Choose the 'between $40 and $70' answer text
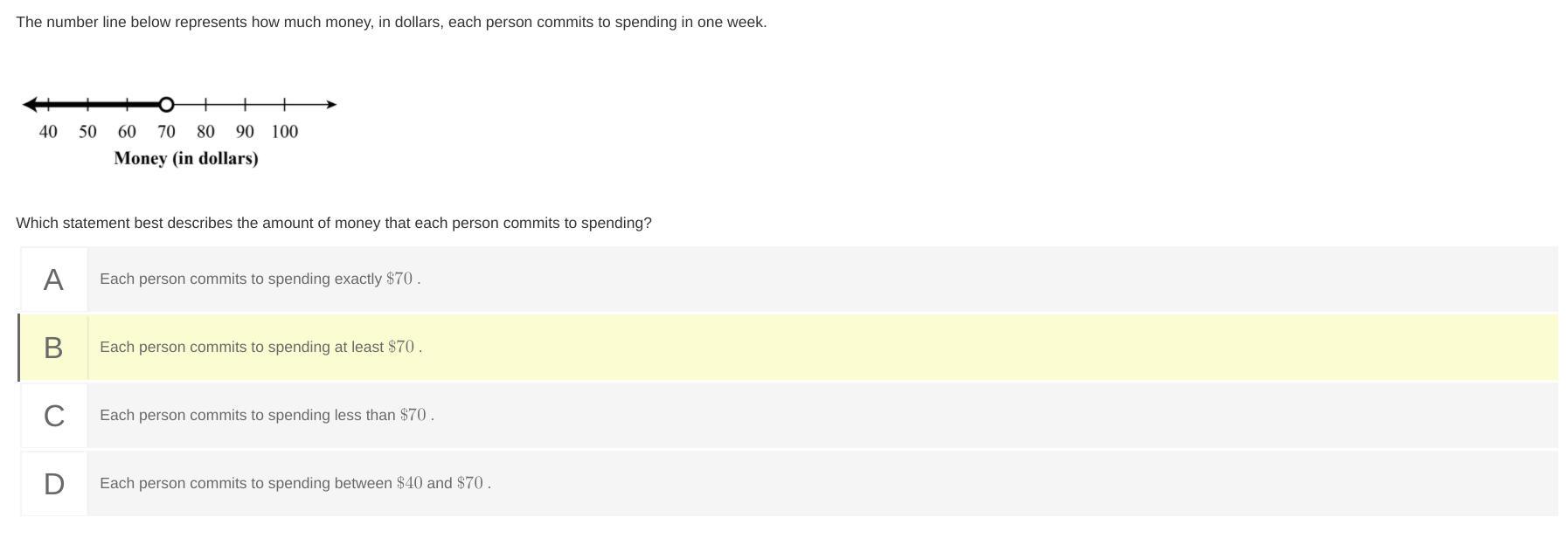The image size is (1568, 552). (295, 484)
